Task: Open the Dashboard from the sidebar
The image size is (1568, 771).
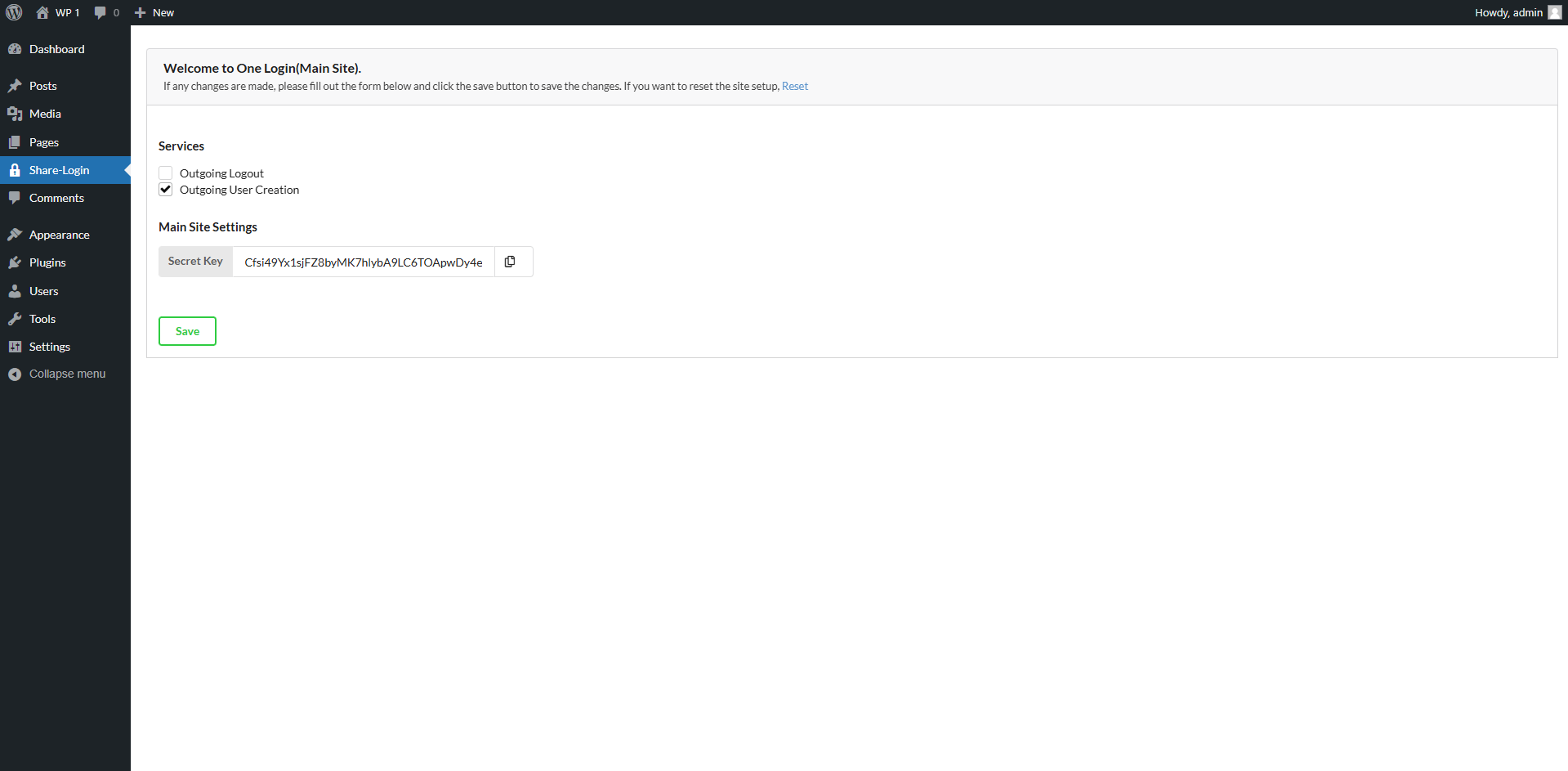Action: tap(16, 49)
